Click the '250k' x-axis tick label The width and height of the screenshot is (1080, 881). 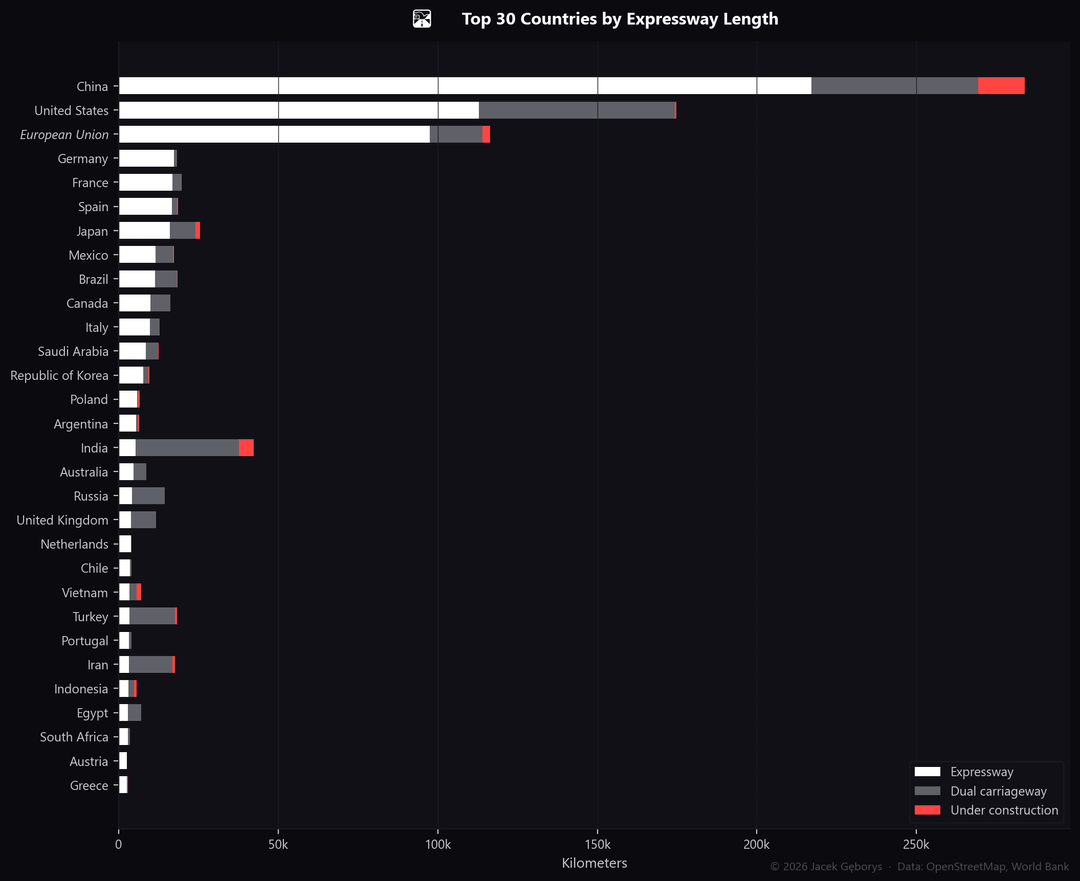pyautogui.click(x=916, y=845)
